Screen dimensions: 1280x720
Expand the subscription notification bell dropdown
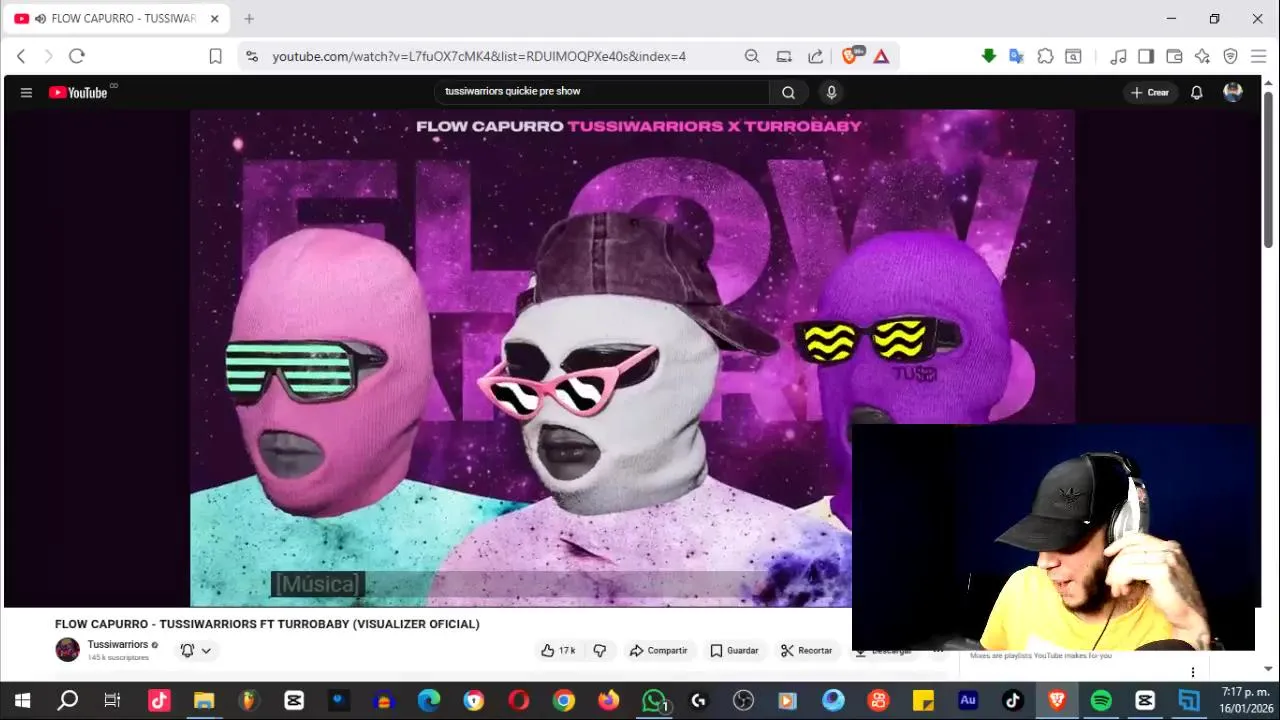tap(196, 650)
